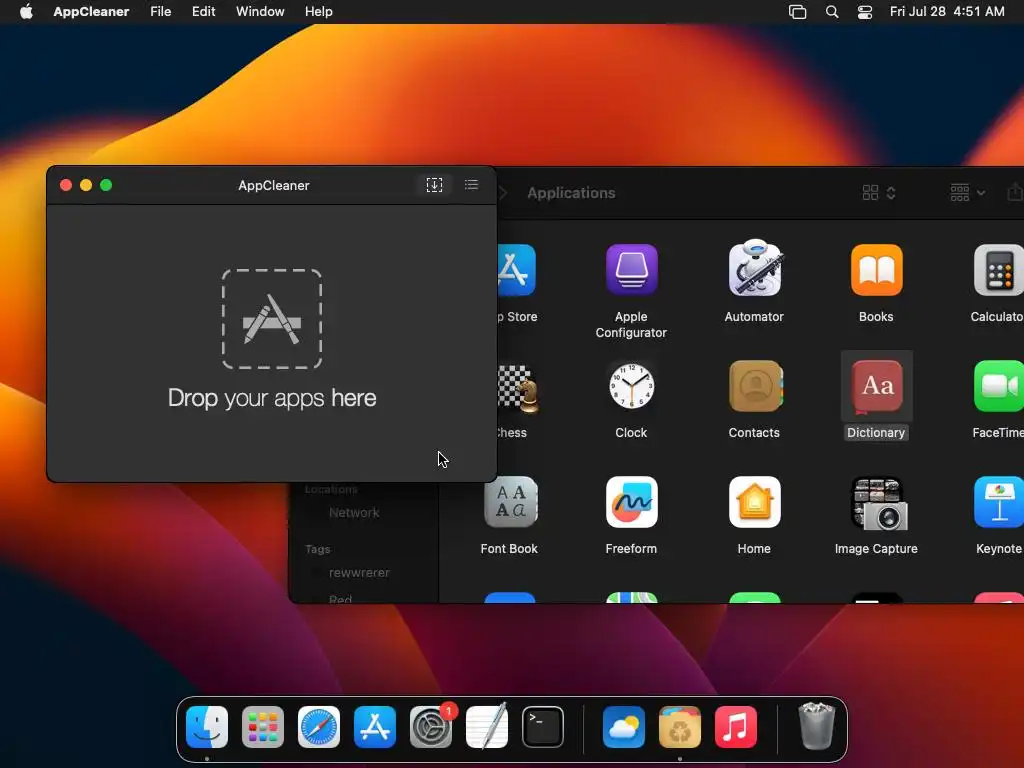Image resolution: width=1024 pixels, height=768 pixels.
Task: Open AppCleaner application list view
Action: 472,185
